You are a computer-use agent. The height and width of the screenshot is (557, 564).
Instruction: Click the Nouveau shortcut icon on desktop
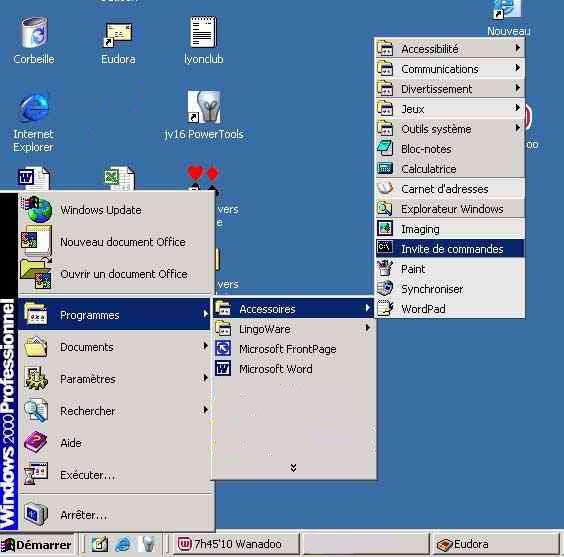pos(507,10)
